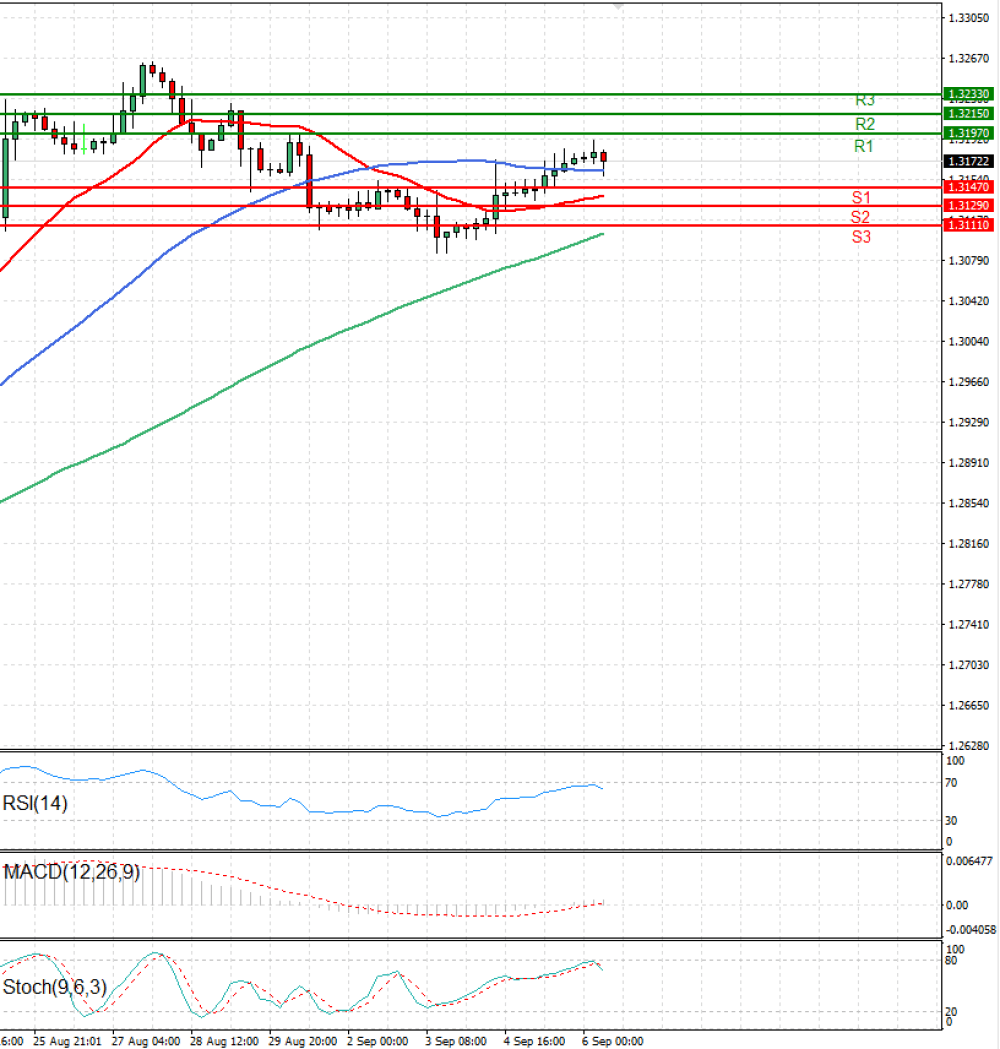Click the current price 1.31722 tag
1000x1049 pixels.
click(969, 161)
